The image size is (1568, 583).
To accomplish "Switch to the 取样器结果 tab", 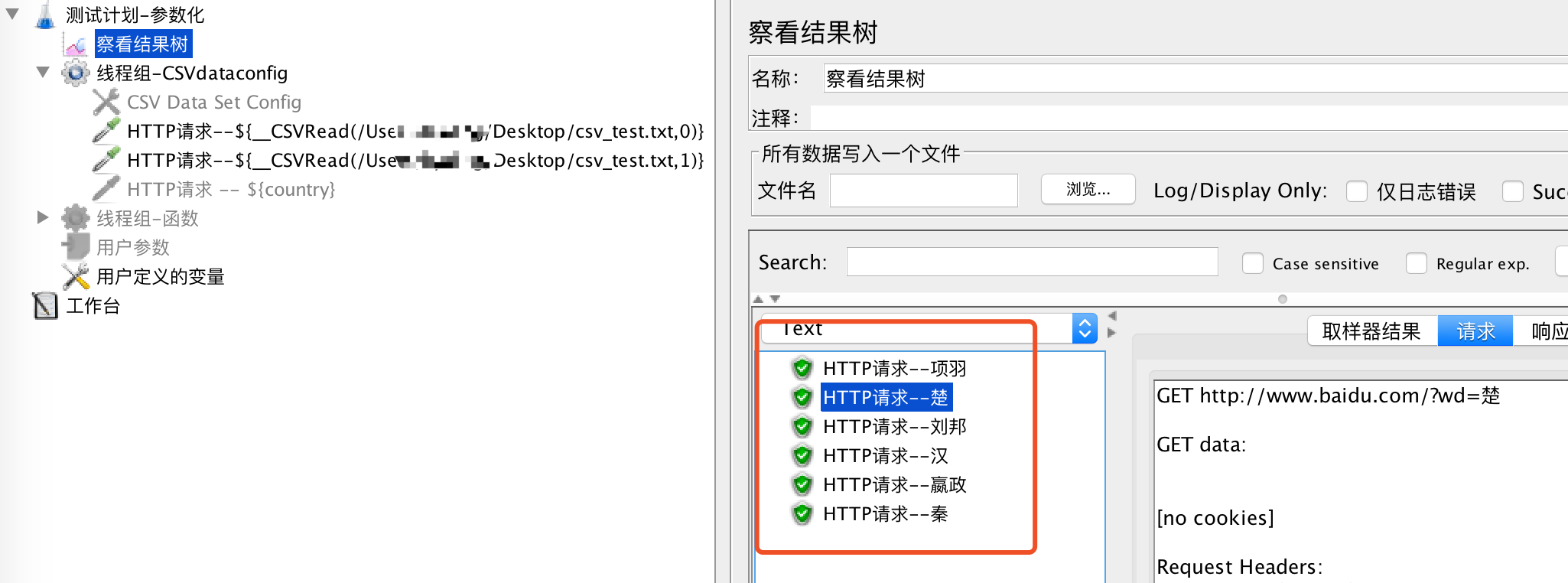I will pos(1372,331).
